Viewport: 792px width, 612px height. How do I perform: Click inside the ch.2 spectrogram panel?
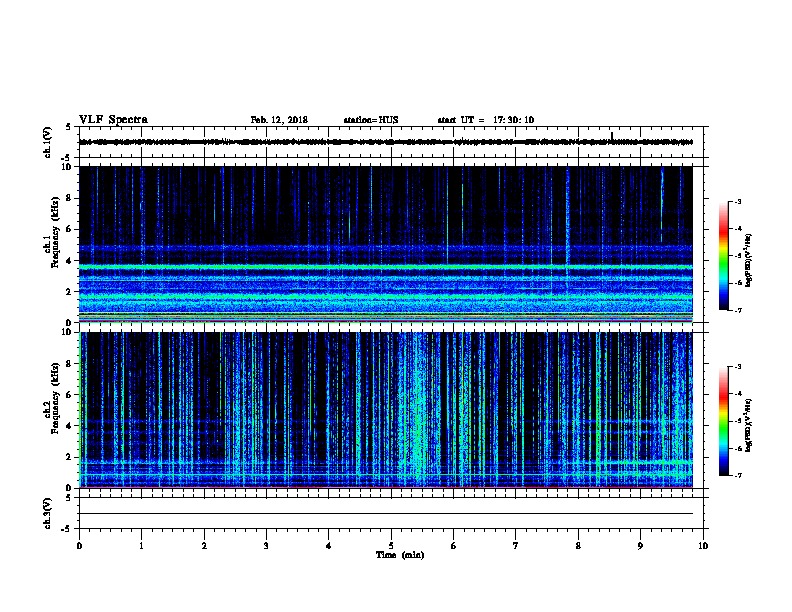coord(385,410)
